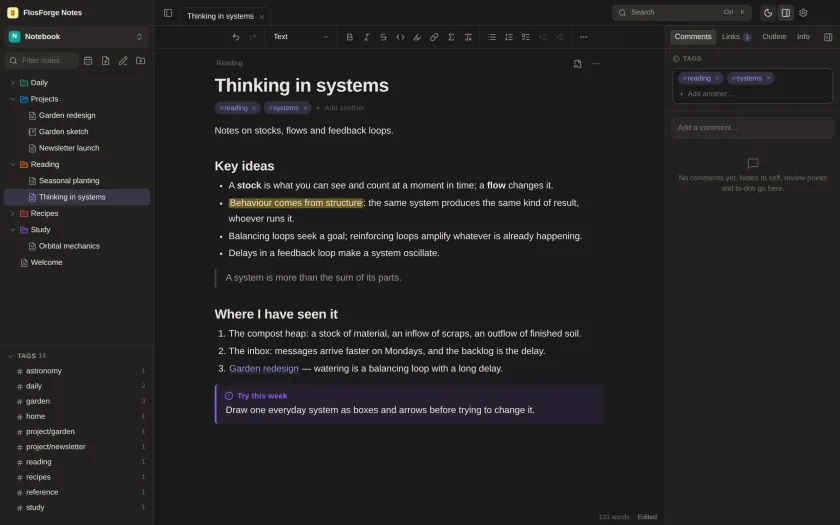Collapse the Study folder
The image size is (840, 525).
pyautogui.click(x=13, y=230)
